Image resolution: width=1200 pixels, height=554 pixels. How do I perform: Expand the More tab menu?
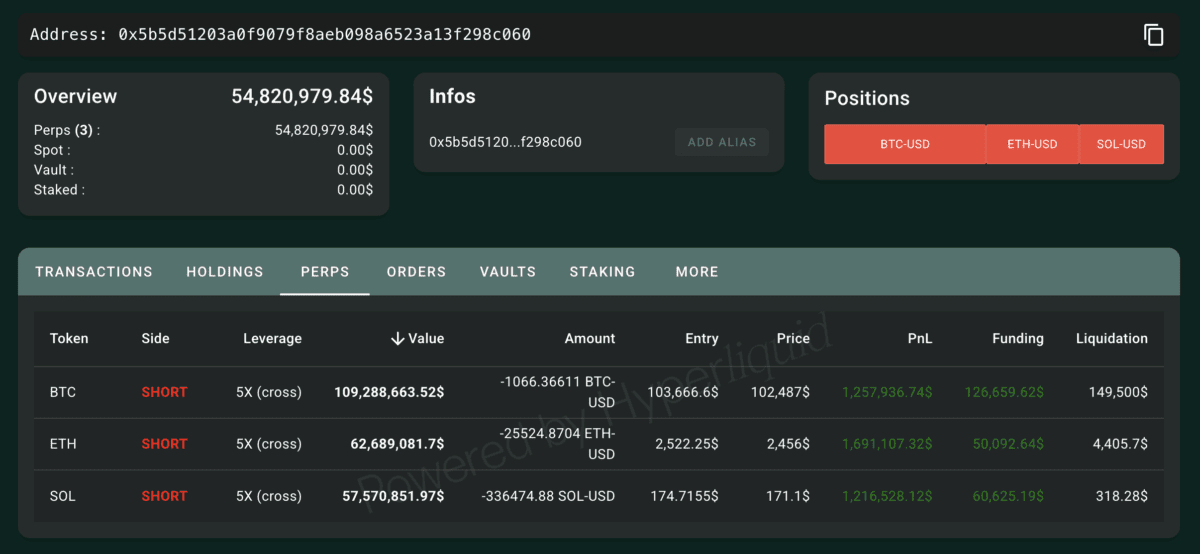[697, 272]
